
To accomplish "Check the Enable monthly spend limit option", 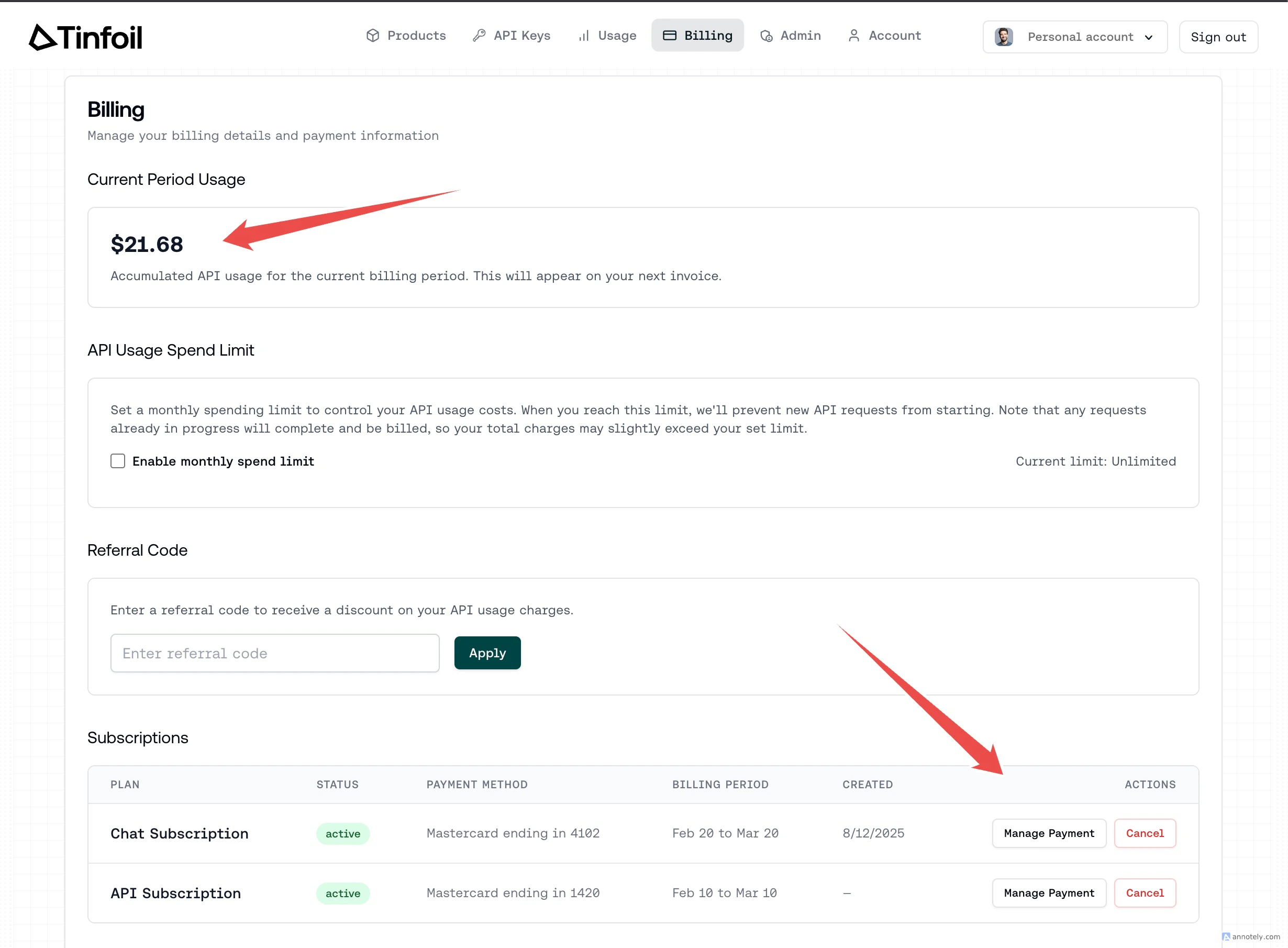I will tap(118, 460).
